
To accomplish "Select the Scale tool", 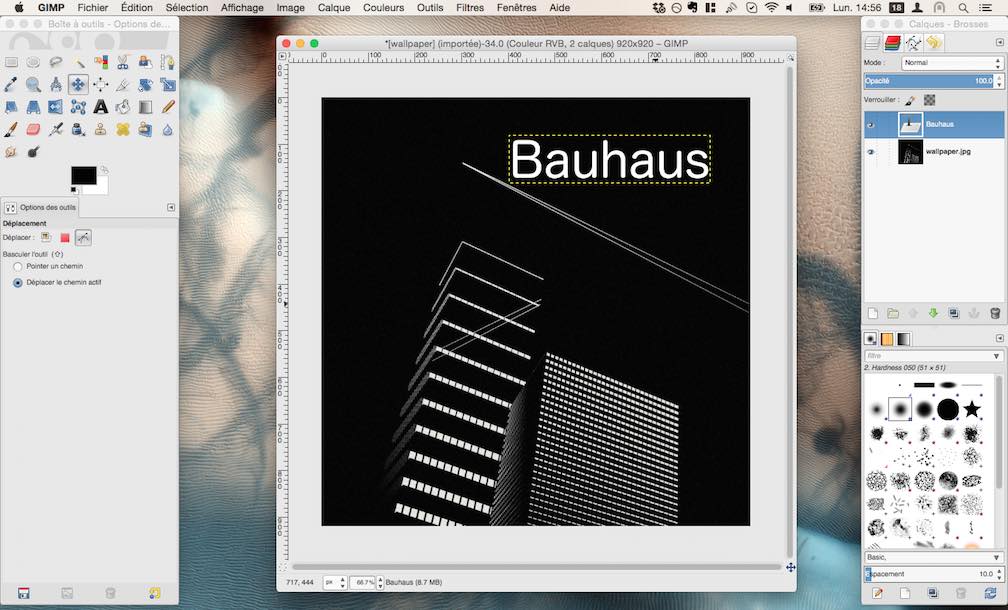I will (168, 84).
